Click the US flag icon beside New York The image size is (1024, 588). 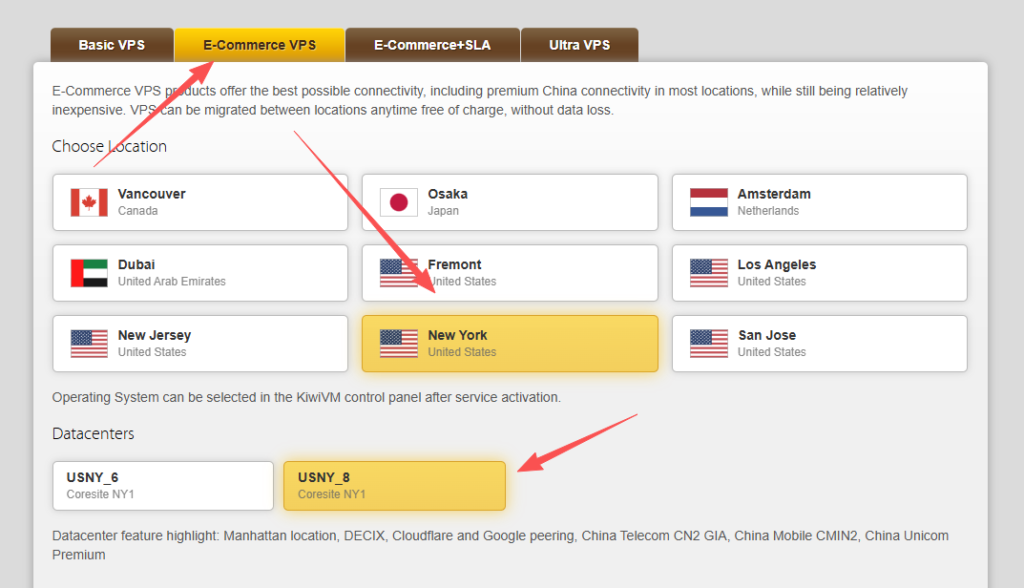coord(399,343)
